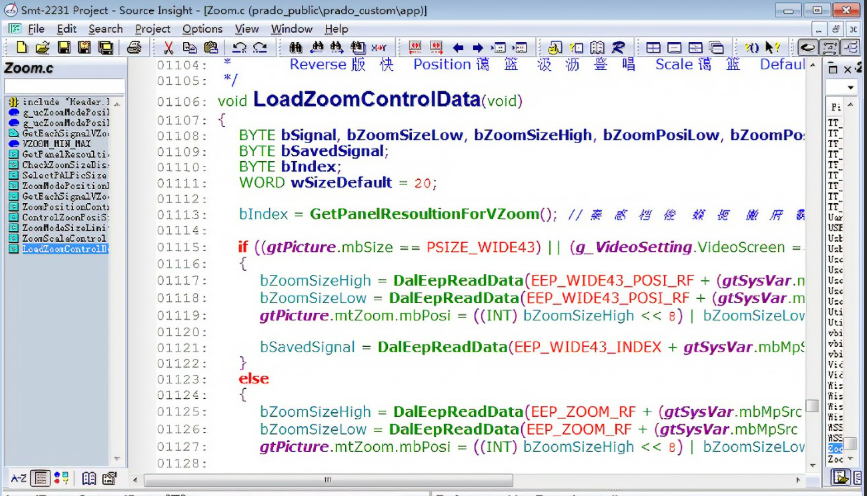Image resolution: width=867 pixels, height=496 pixels.
Task: Click the symbol search input under Zoom.c
Action: 64,86
